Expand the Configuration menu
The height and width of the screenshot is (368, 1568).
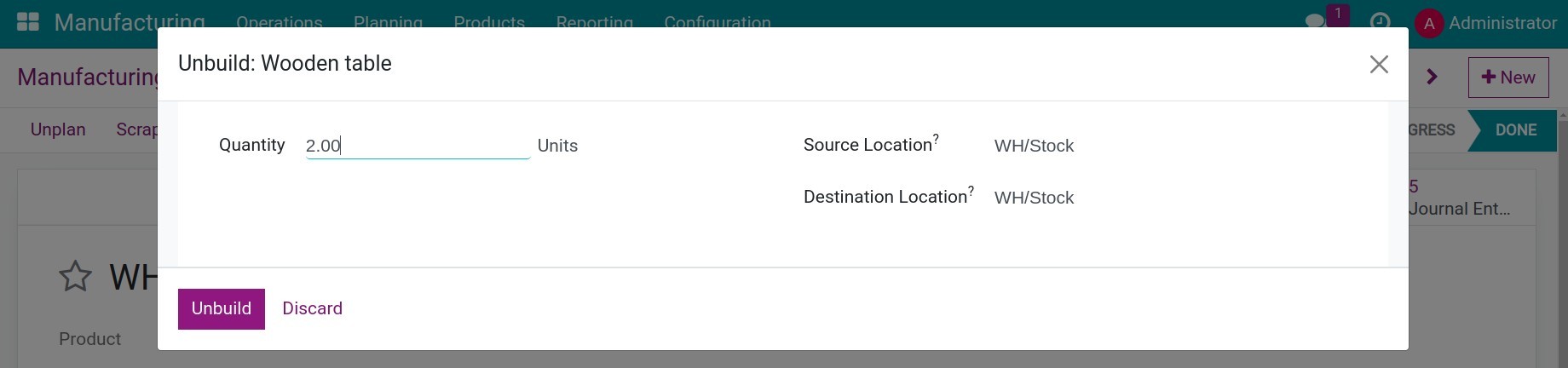pyautogui.click(x=717, y=22)
